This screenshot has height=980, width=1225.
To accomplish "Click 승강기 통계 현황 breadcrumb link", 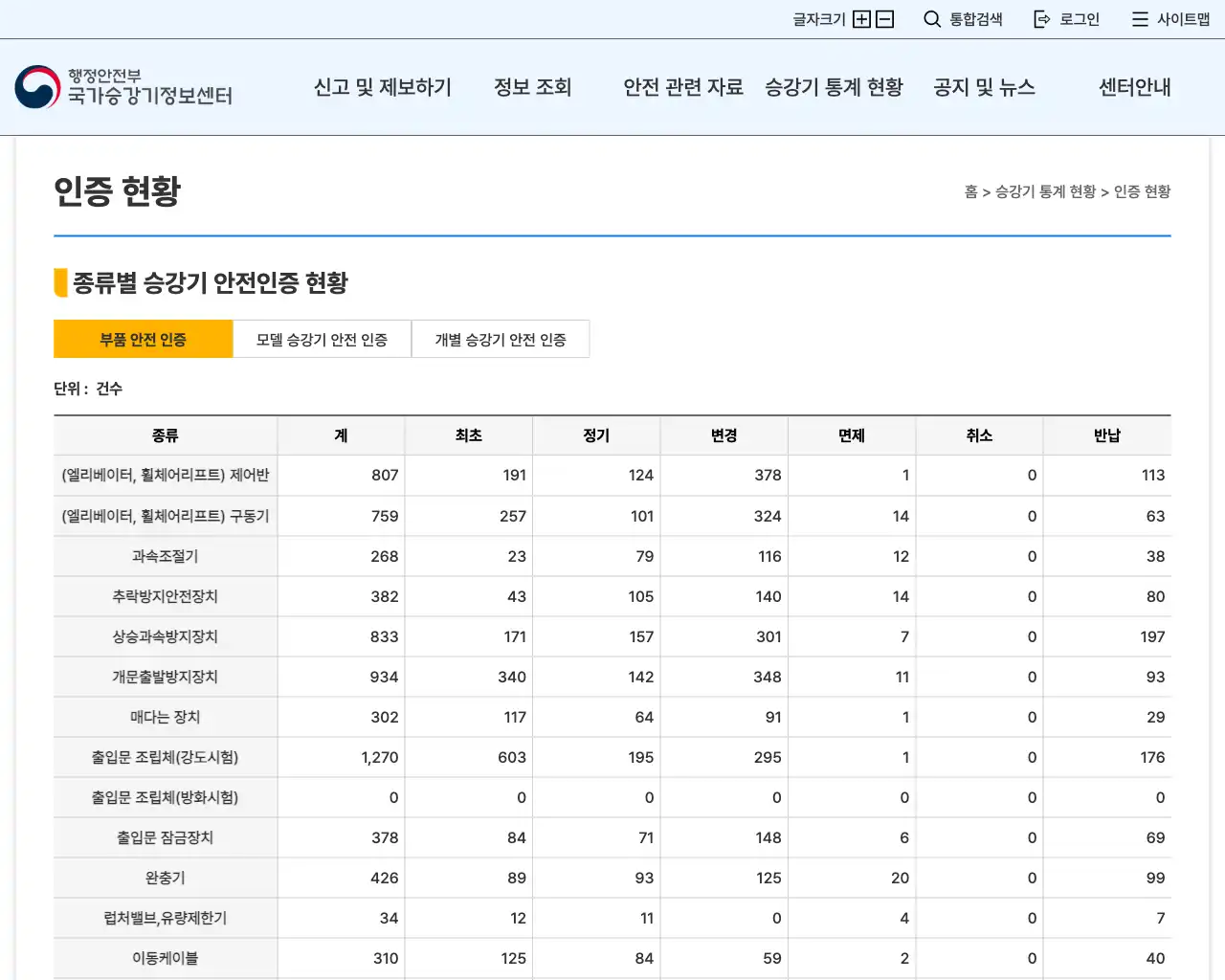I will point(1046,191).
